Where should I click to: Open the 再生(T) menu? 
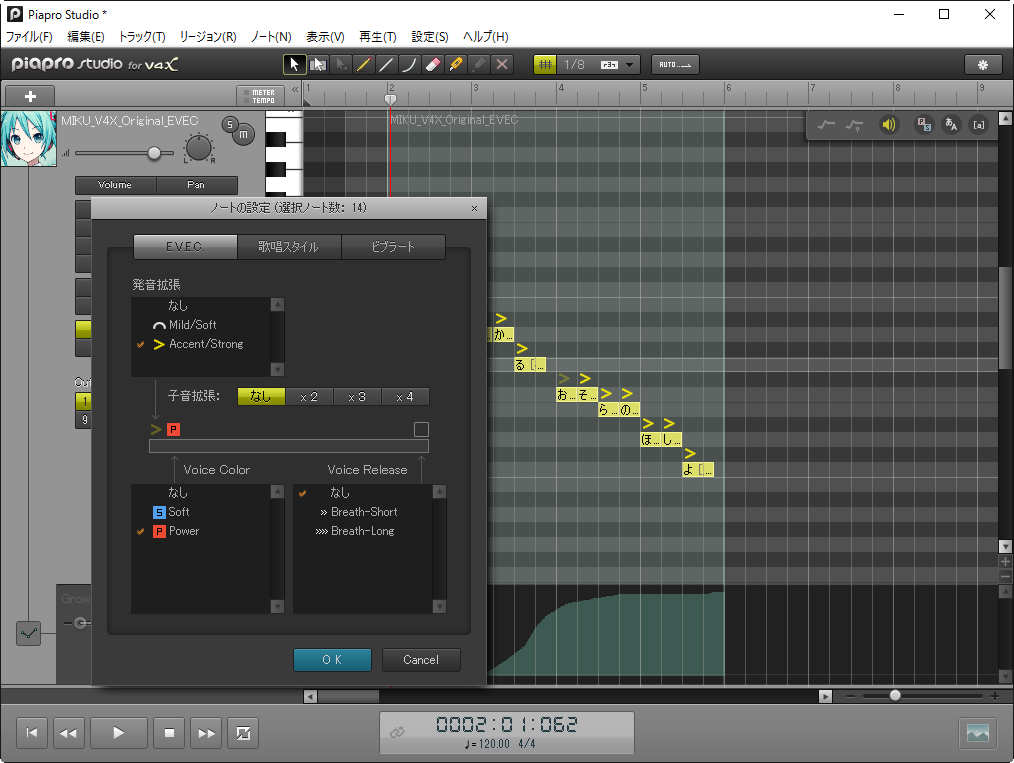(378, 37)
